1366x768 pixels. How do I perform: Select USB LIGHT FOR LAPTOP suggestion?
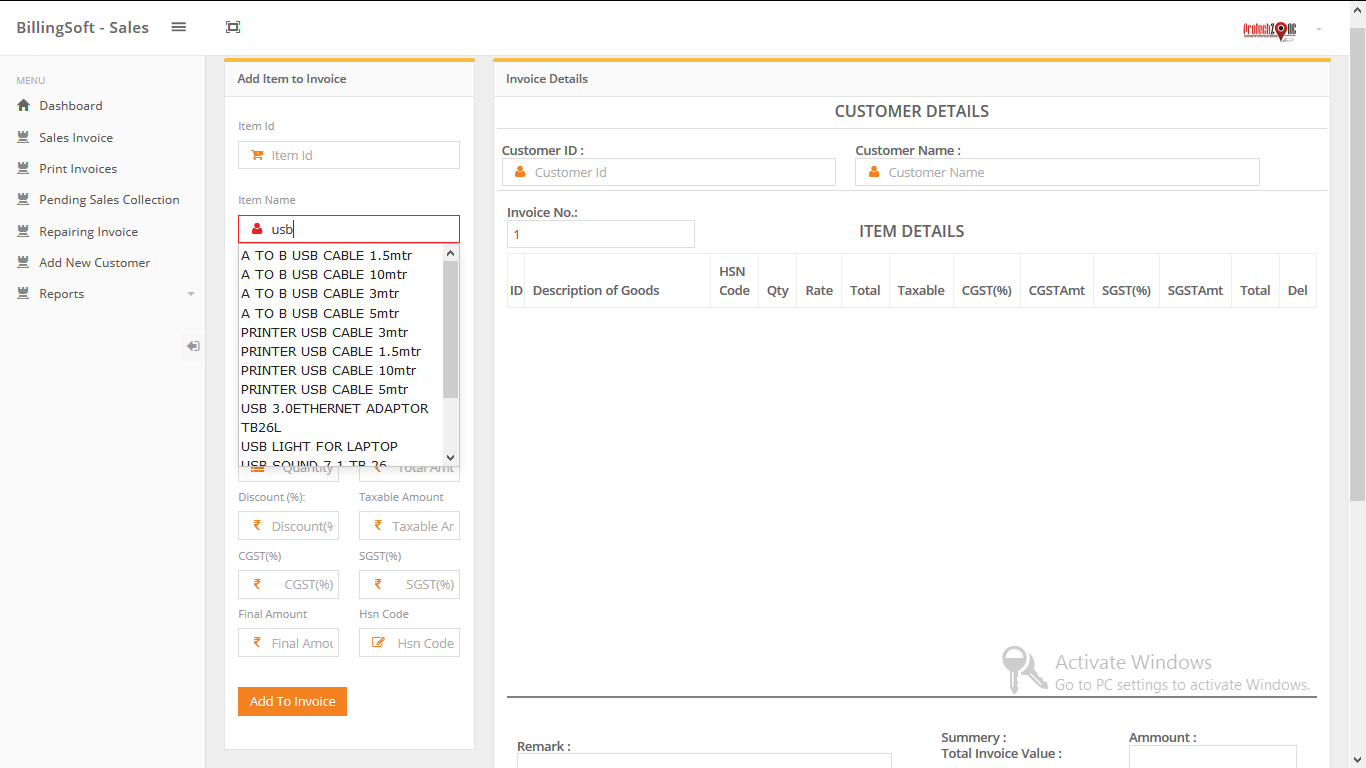pos(320,446)
